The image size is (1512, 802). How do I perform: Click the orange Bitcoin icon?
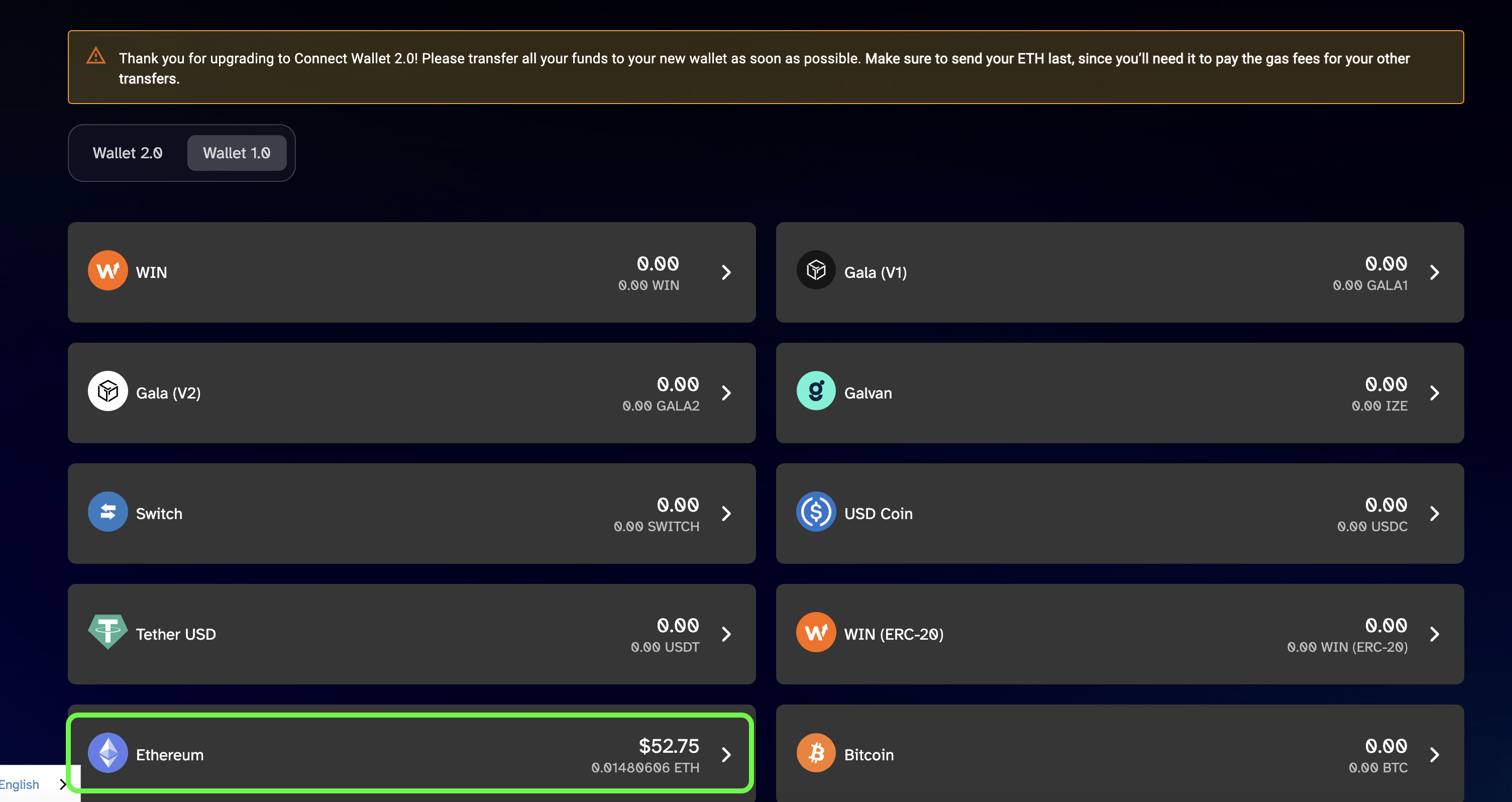click(x=816, y=754)
